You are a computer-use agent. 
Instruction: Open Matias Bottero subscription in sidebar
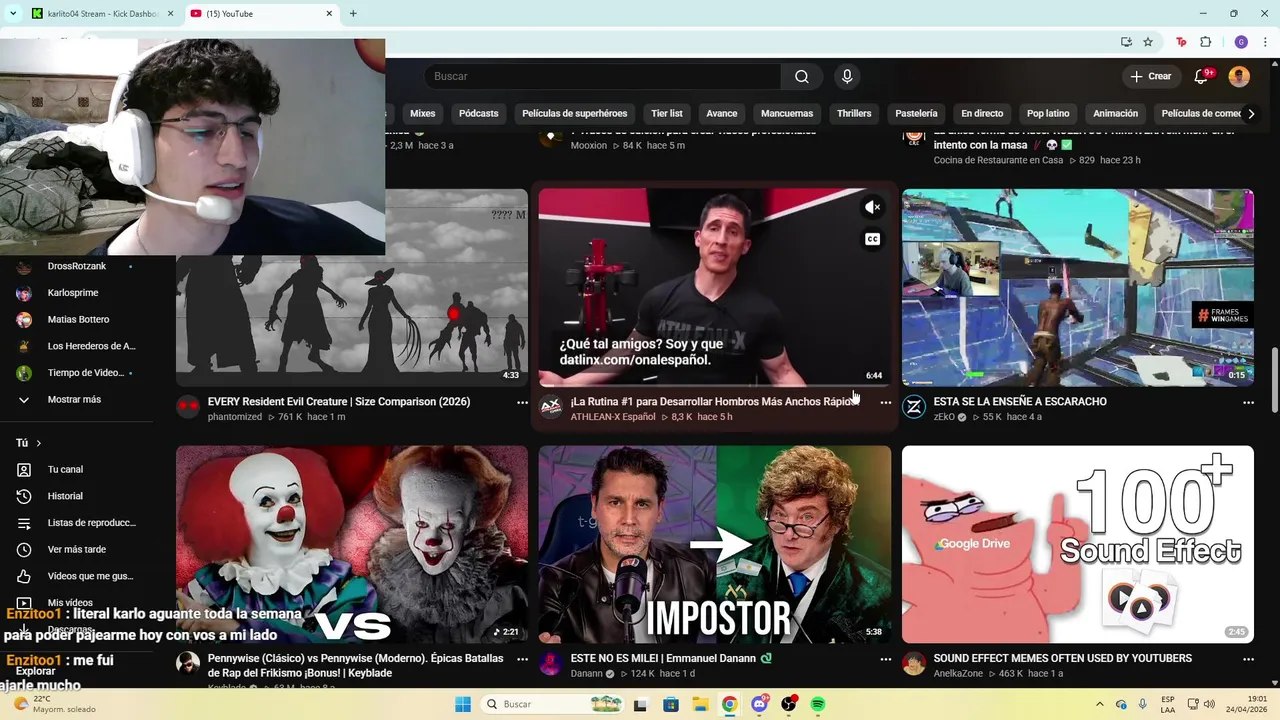pos(76,320)
